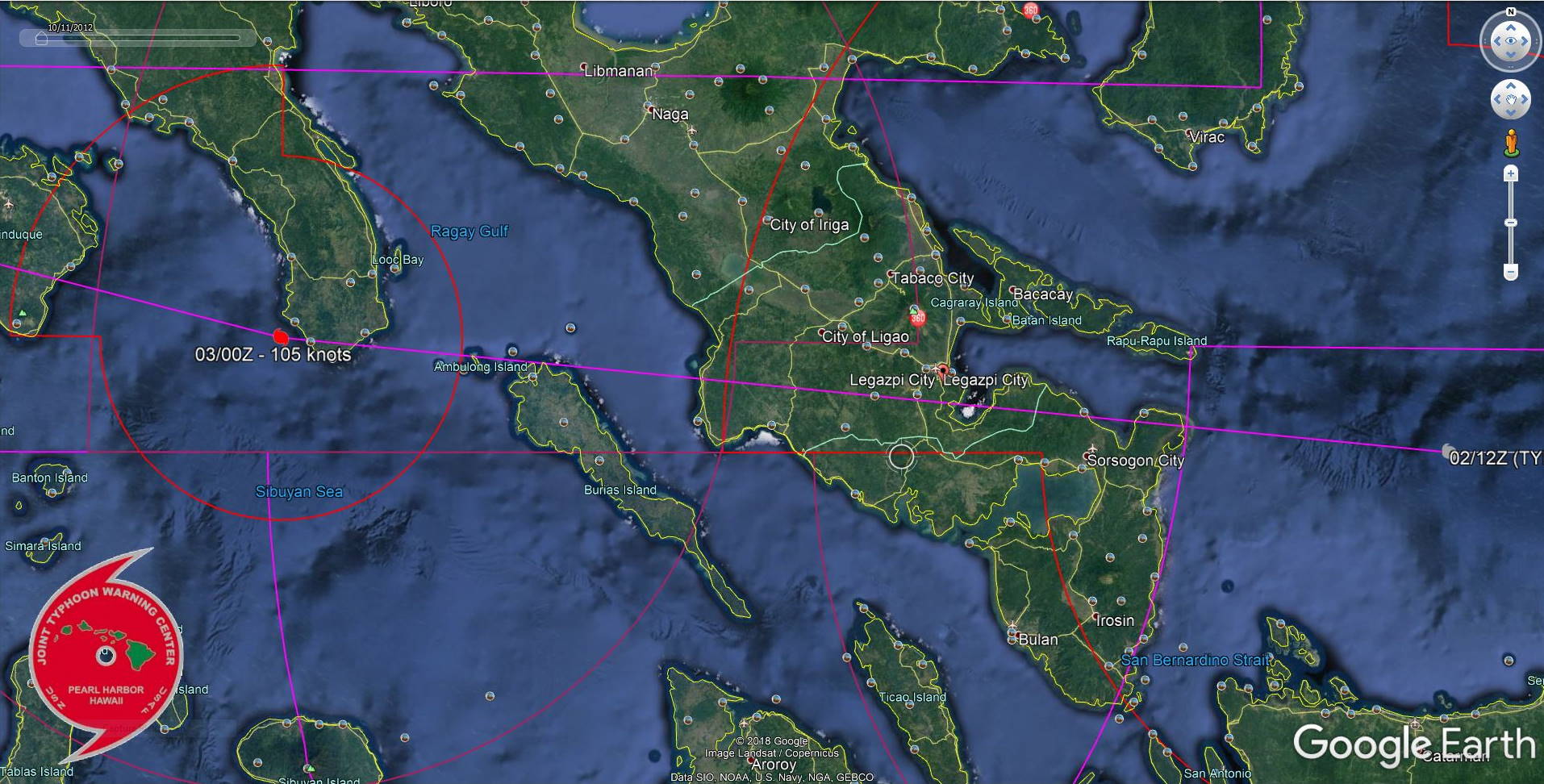
Task: Reset north by clicking the N compass marker
Action: pyautogui.click(x=1511, y=11)
